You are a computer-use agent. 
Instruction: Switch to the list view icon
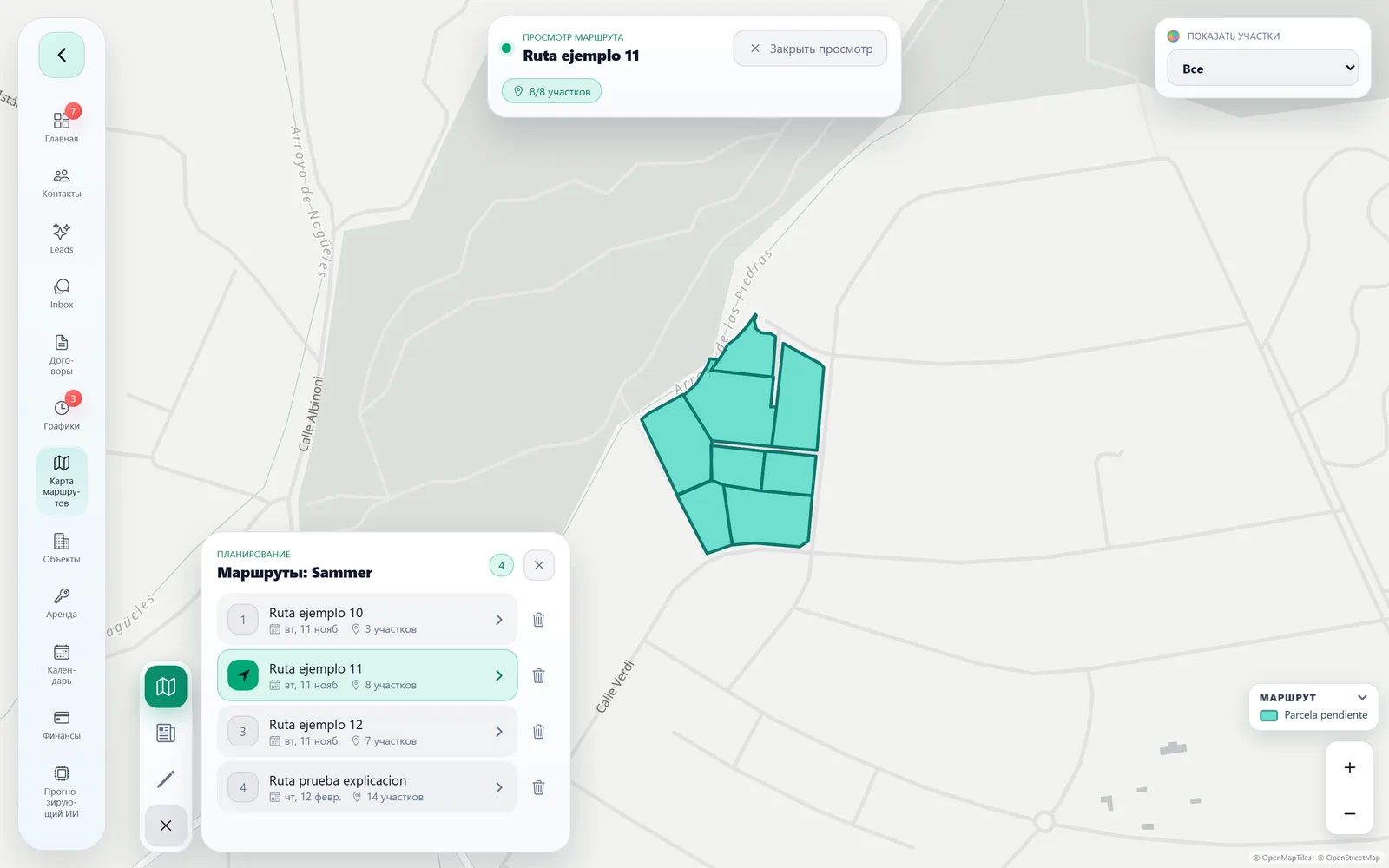click(166, 733)
